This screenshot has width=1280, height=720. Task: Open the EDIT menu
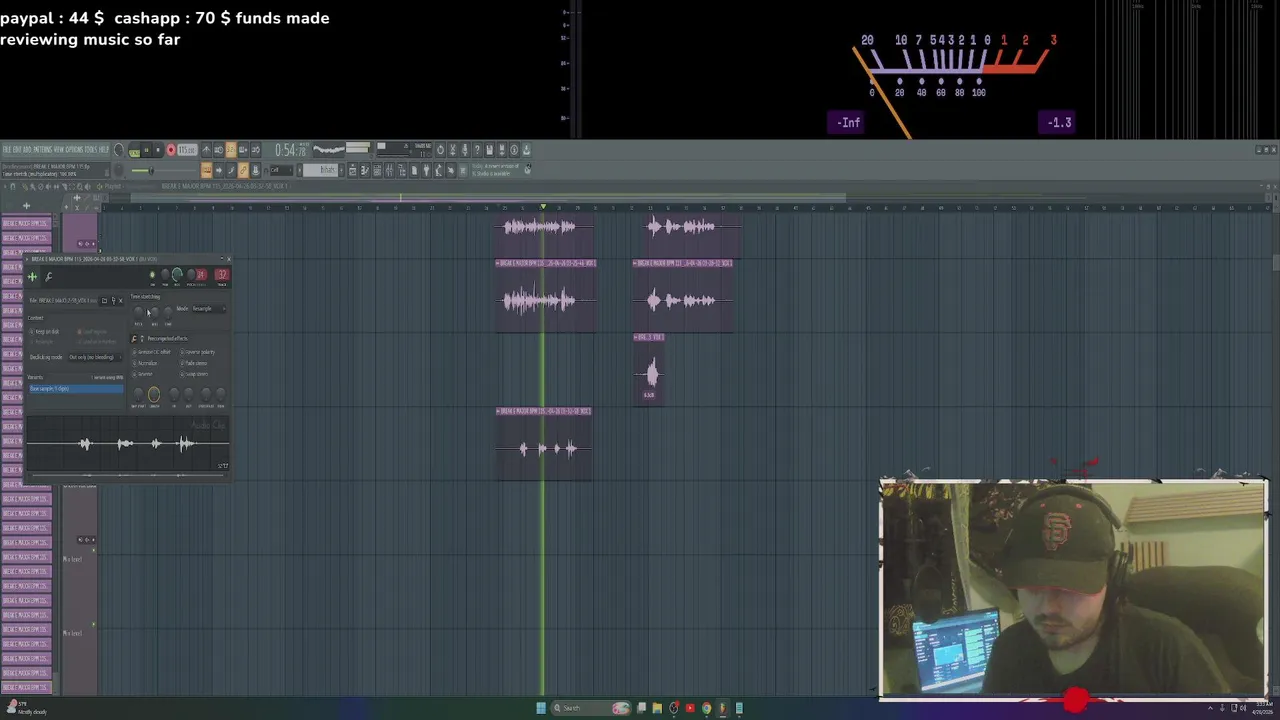(x=16, y=149)
